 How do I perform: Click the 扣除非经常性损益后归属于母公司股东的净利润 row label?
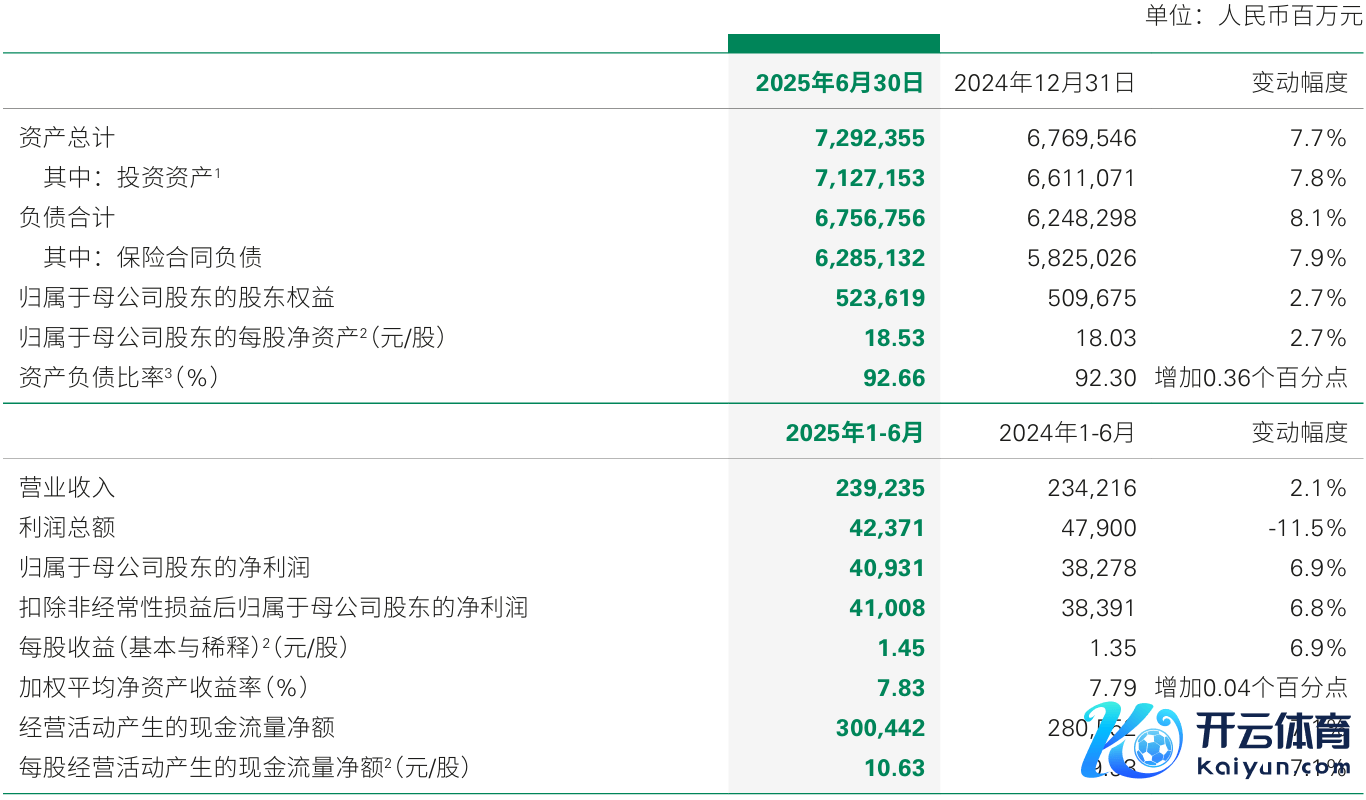pos(273,608)
